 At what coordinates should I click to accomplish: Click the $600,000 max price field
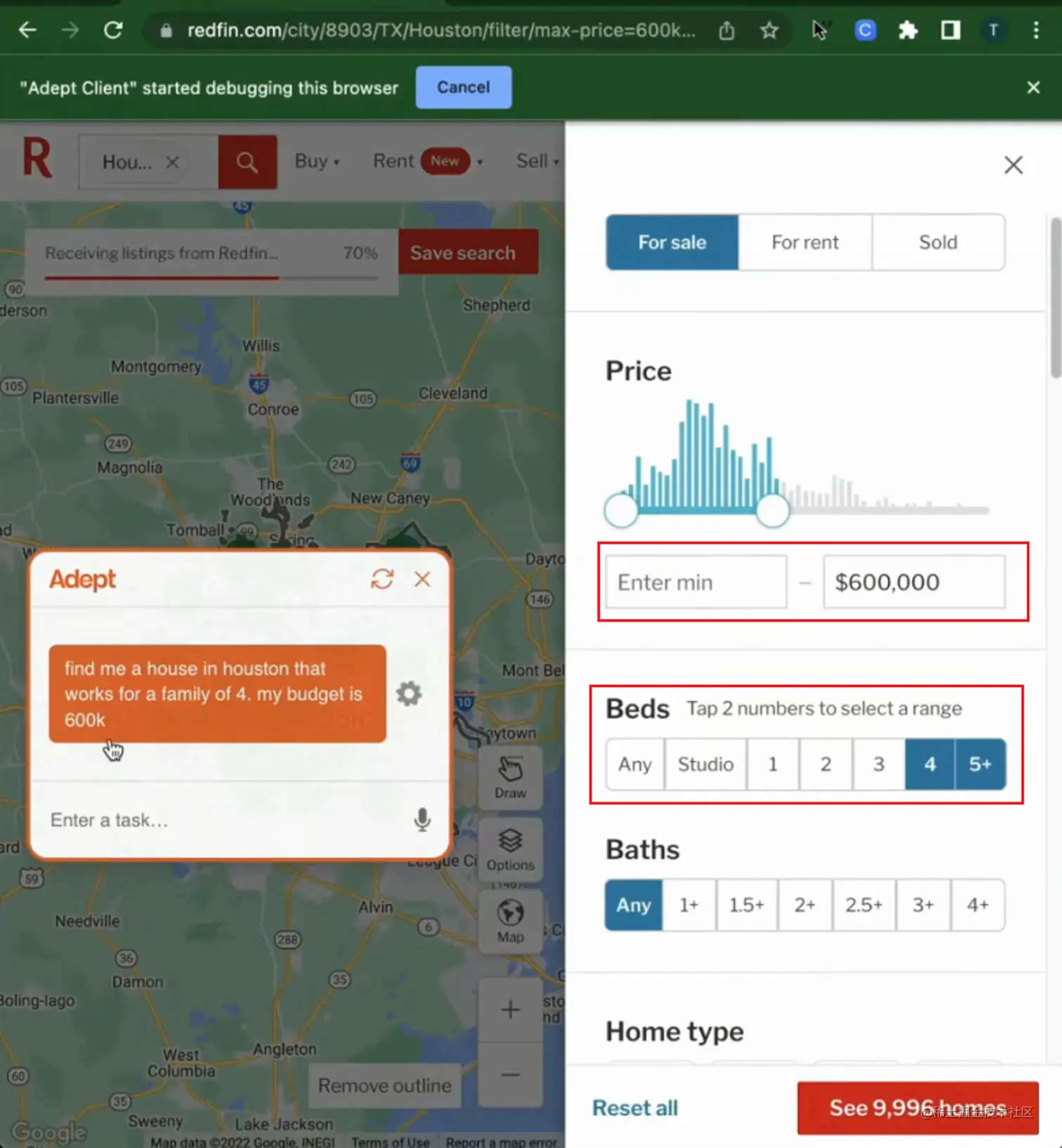pos(914,582)
